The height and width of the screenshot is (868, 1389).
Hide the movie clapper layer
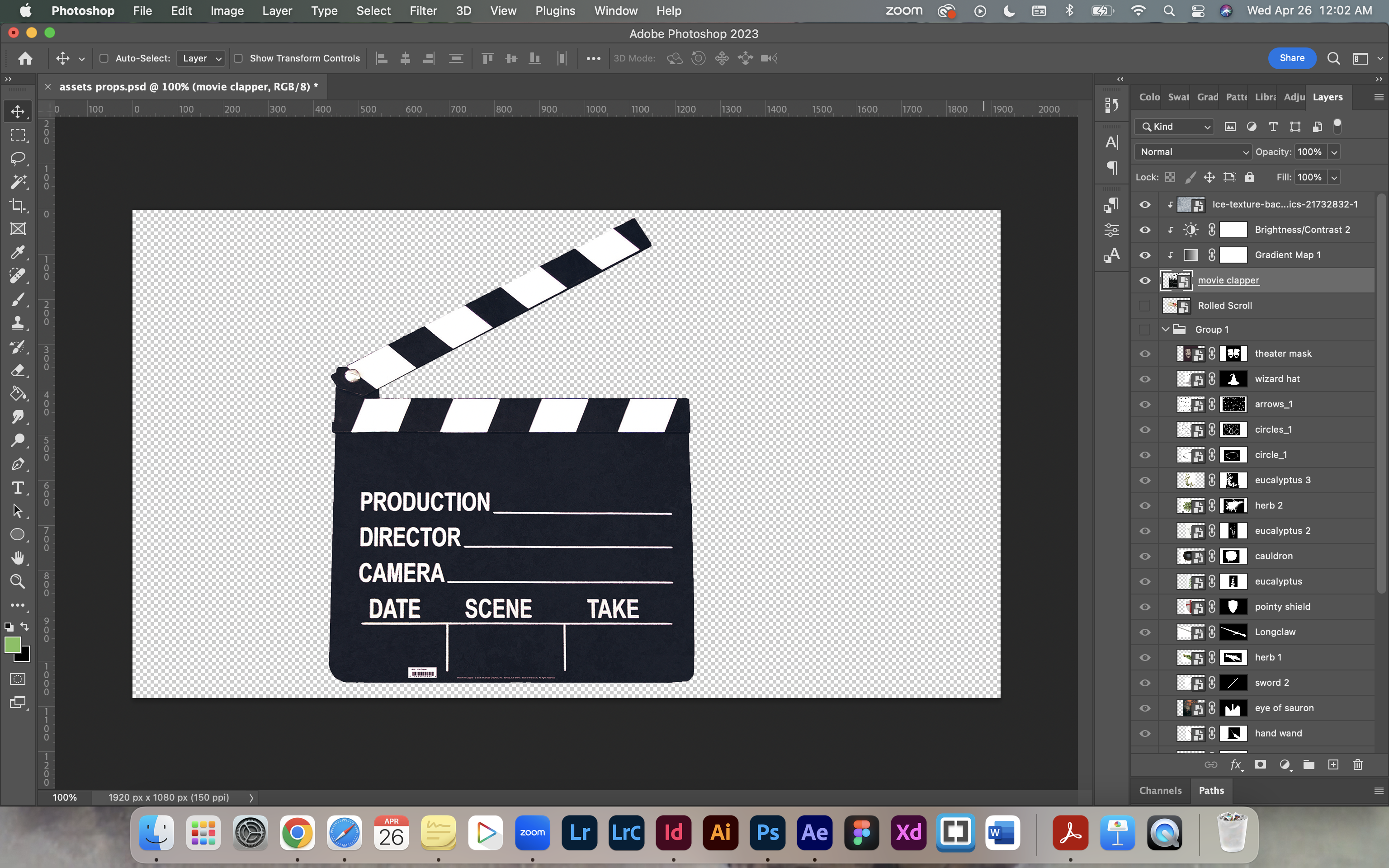coord(1144,281)
